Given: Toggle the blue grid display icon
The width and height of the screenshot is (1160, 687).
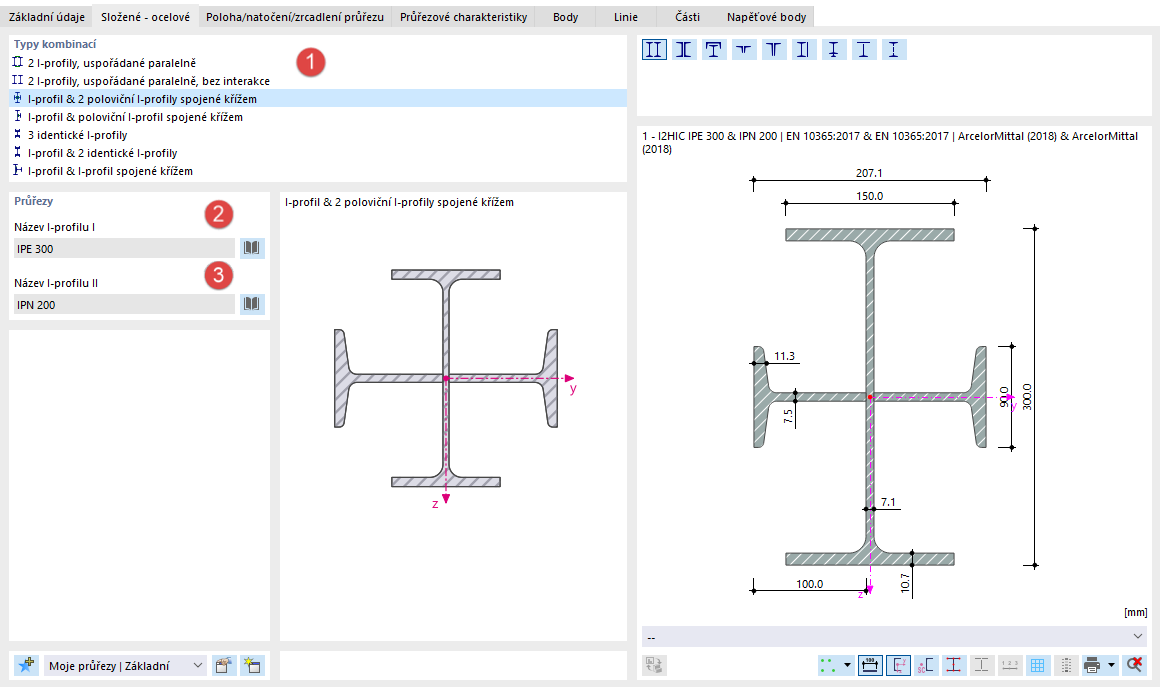Looking at the screenshot, I should (1038, 665).
